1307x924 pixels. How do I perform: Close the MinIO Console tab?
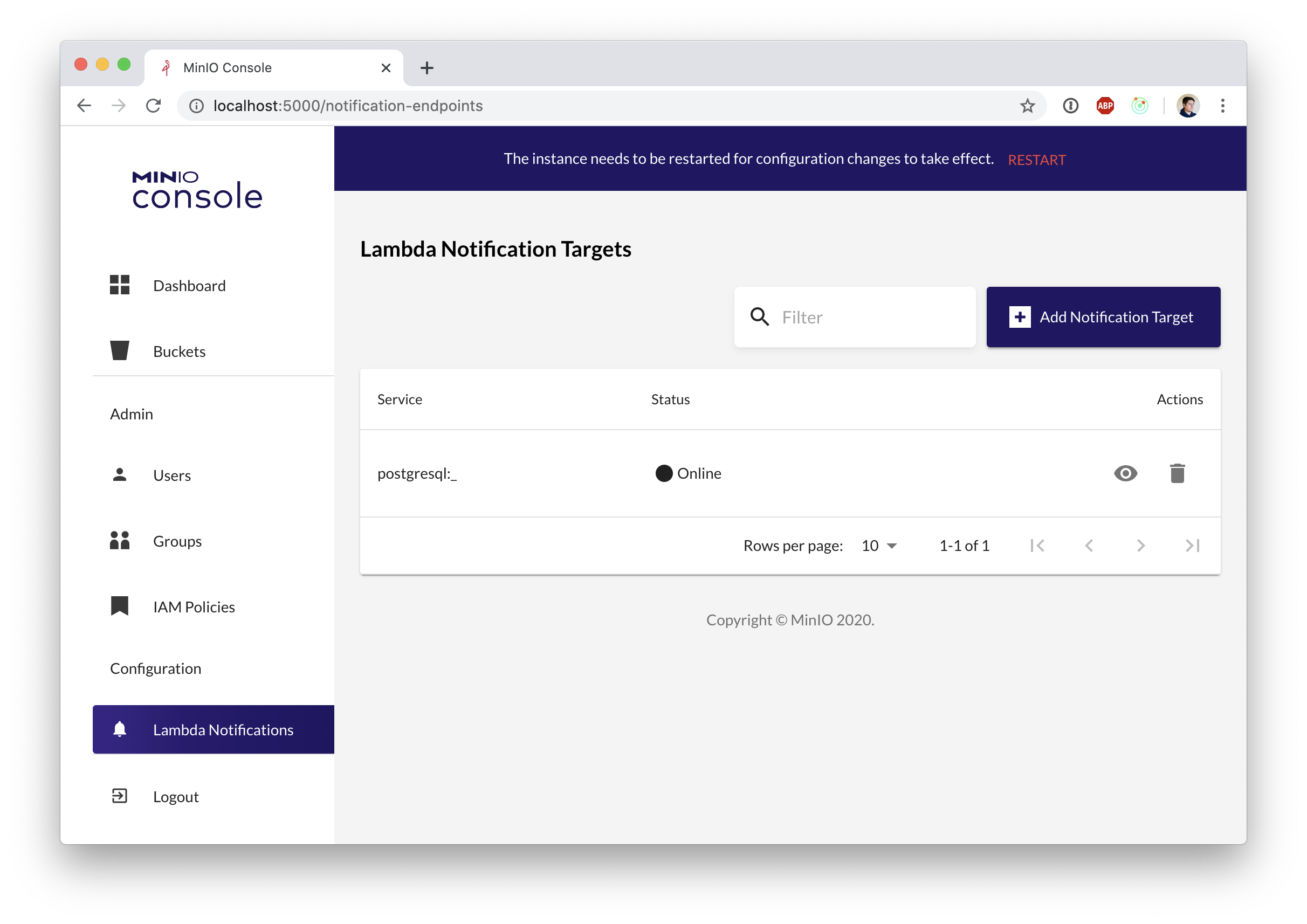point(386,68)
